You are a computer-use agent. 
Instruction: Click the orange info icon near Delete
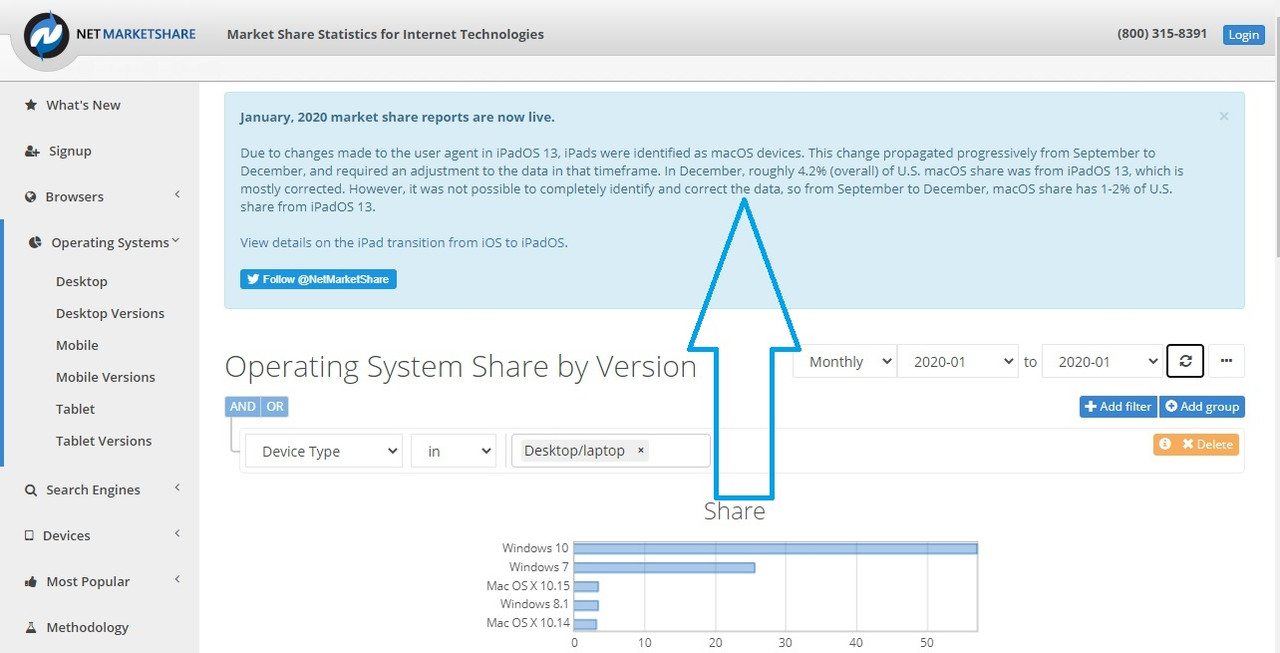coord(1165,444)
